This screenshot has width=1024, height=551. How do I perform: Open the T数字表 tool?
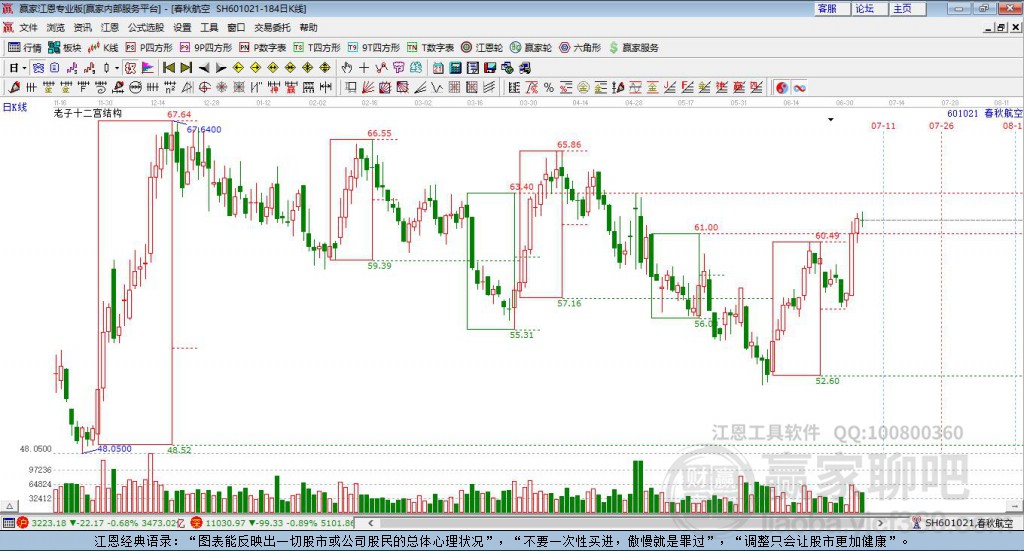(430, 48)
